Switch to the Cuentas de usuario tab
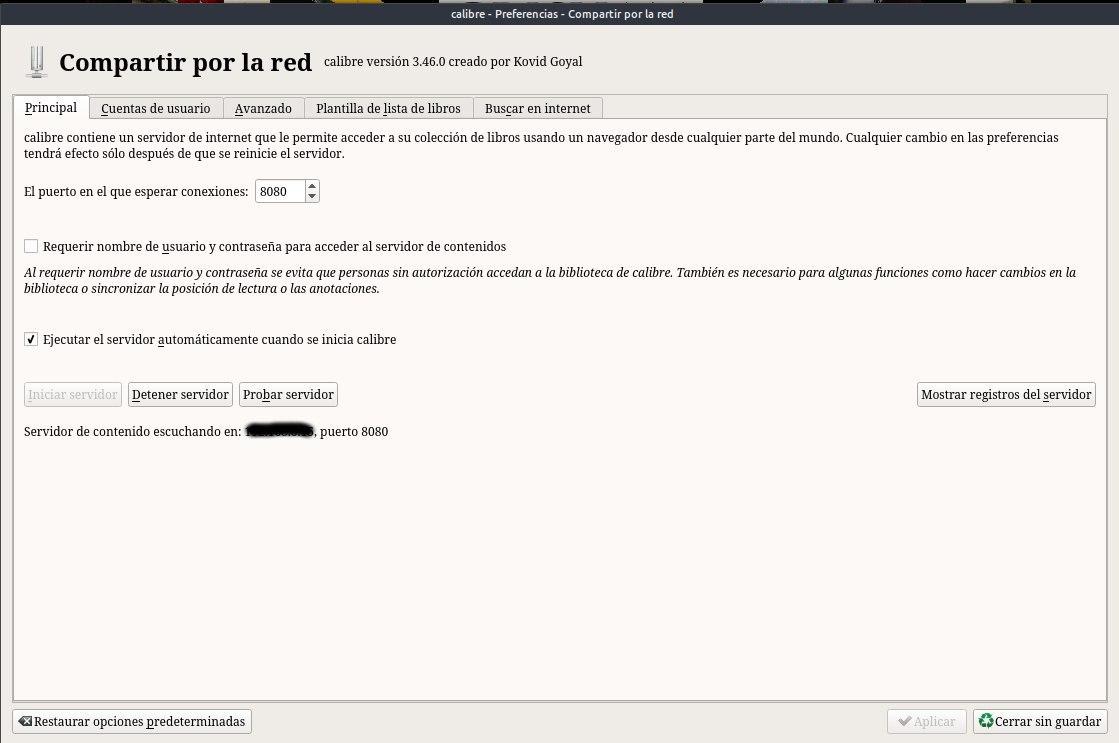 pyautogui.click(x=156, y=108)
